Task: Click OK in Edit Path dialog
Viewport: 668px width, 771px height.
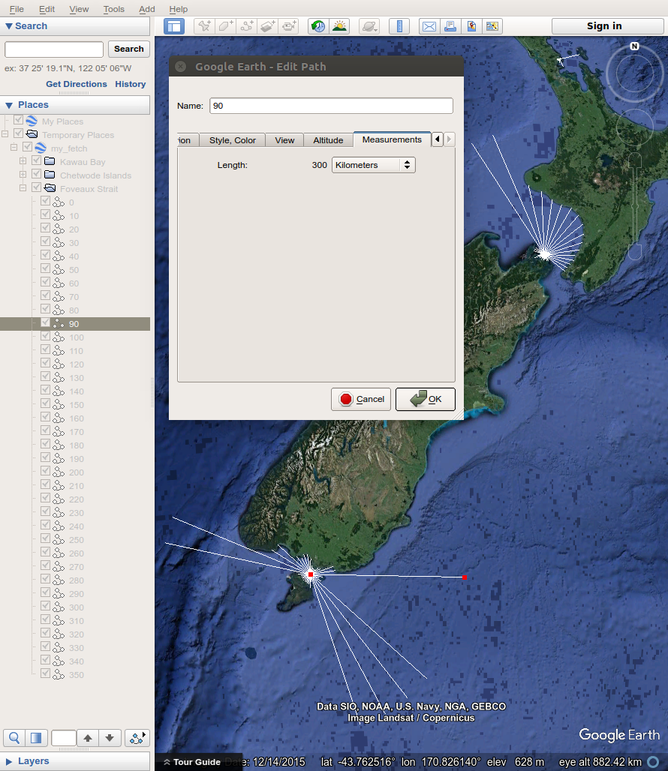Action: pos(425,399)
